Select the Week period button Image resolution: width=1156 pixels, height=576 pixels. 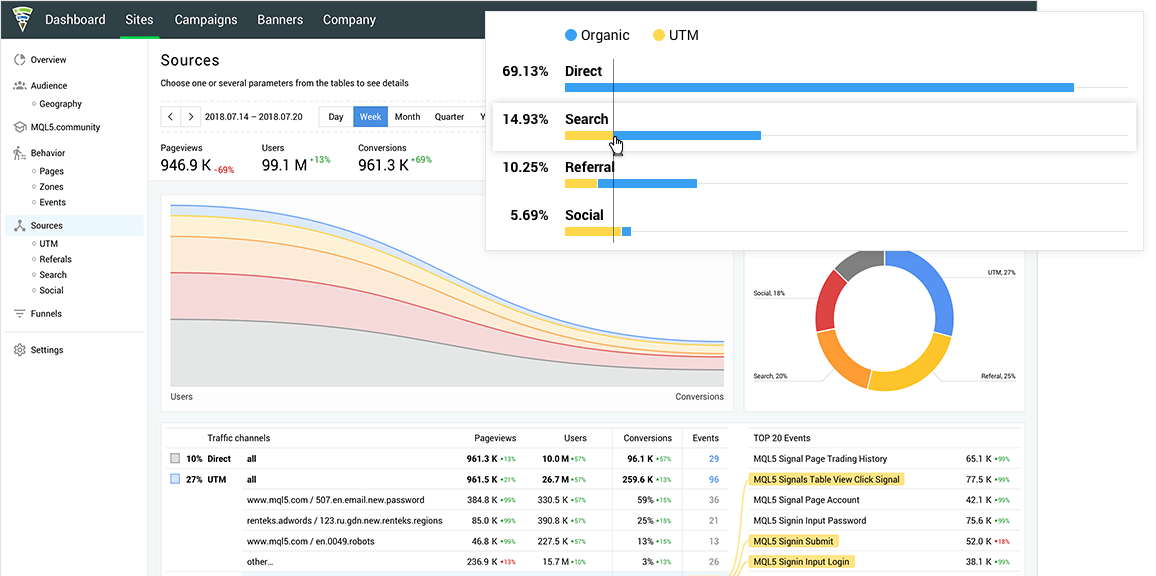(x=370, y=117)
